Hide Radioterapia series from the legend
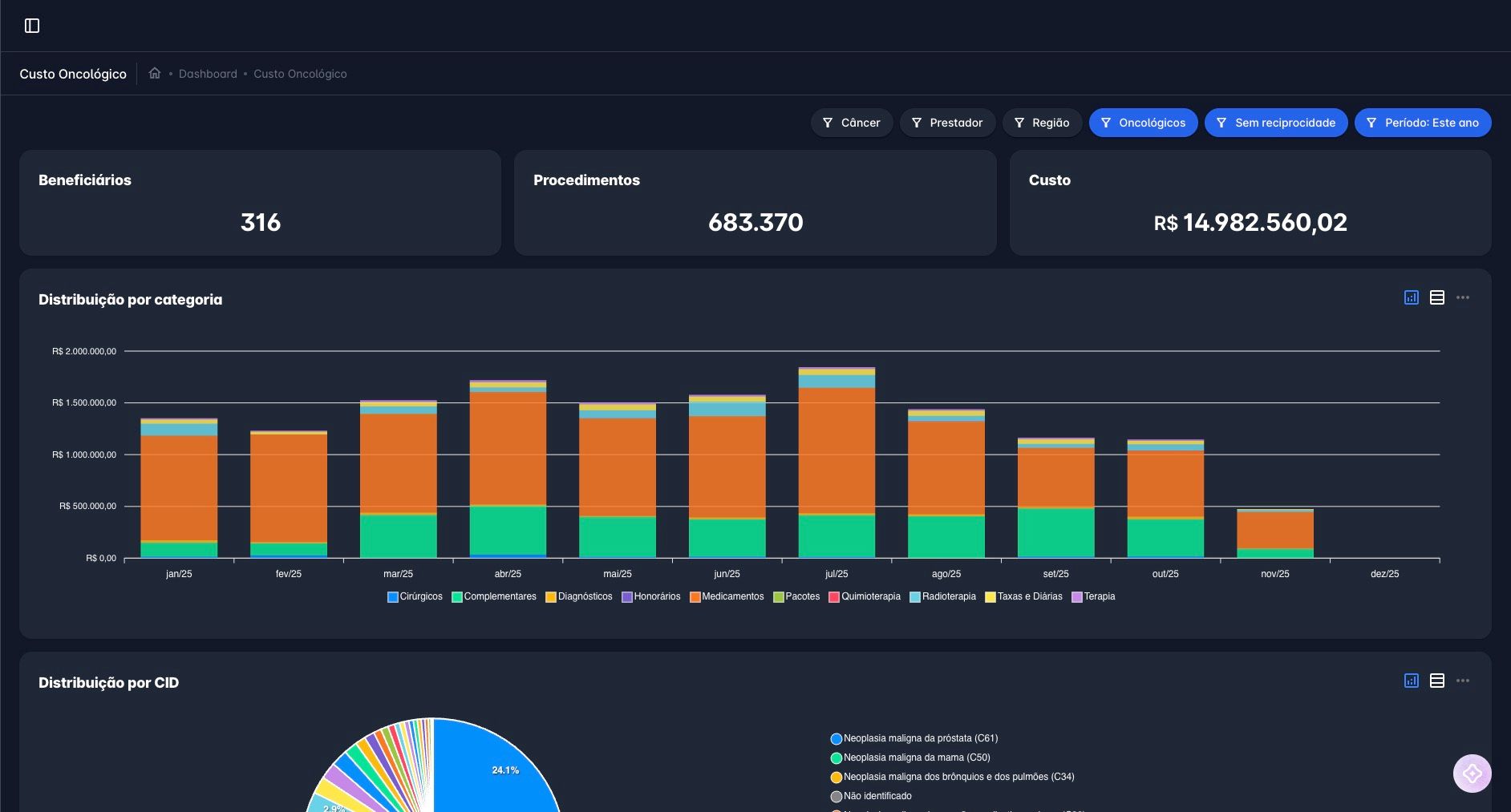Image resolution: width=1511 pixels, height=812 pixels. pos(948,596)
